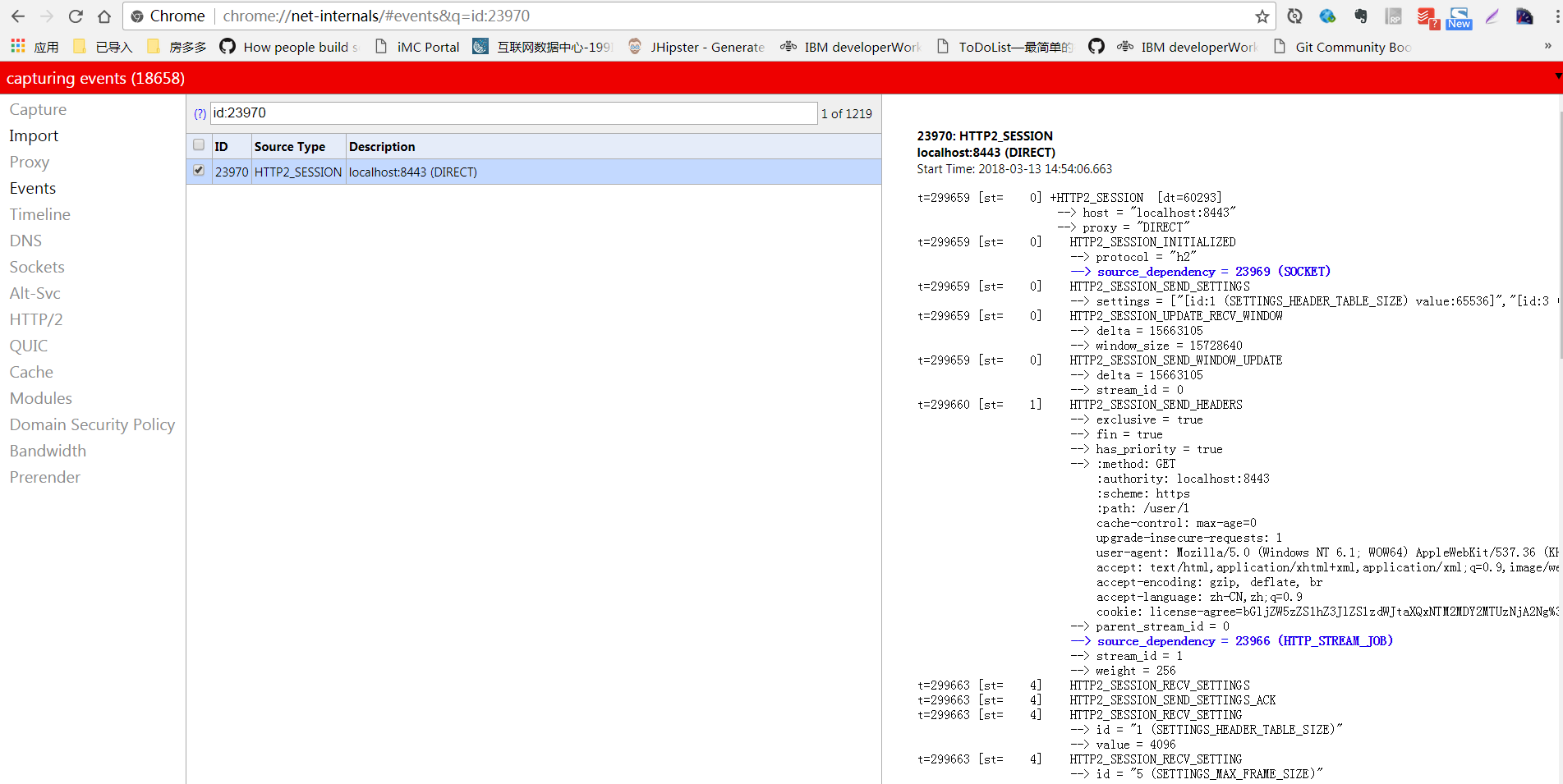Image resolution: width=1563 pixels, height=784 pixels.
Task: Click the circular sync arrows extension icon
Action: 1295,16
